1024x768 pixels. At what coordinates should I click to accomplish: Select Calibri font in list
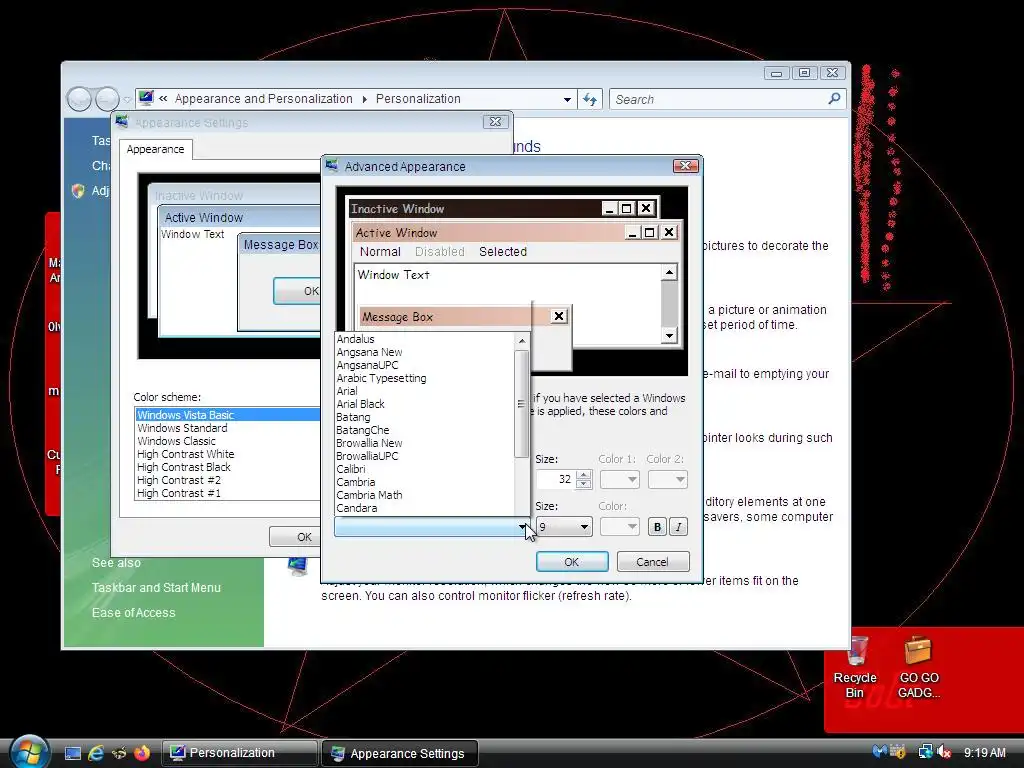coord(424,469)
